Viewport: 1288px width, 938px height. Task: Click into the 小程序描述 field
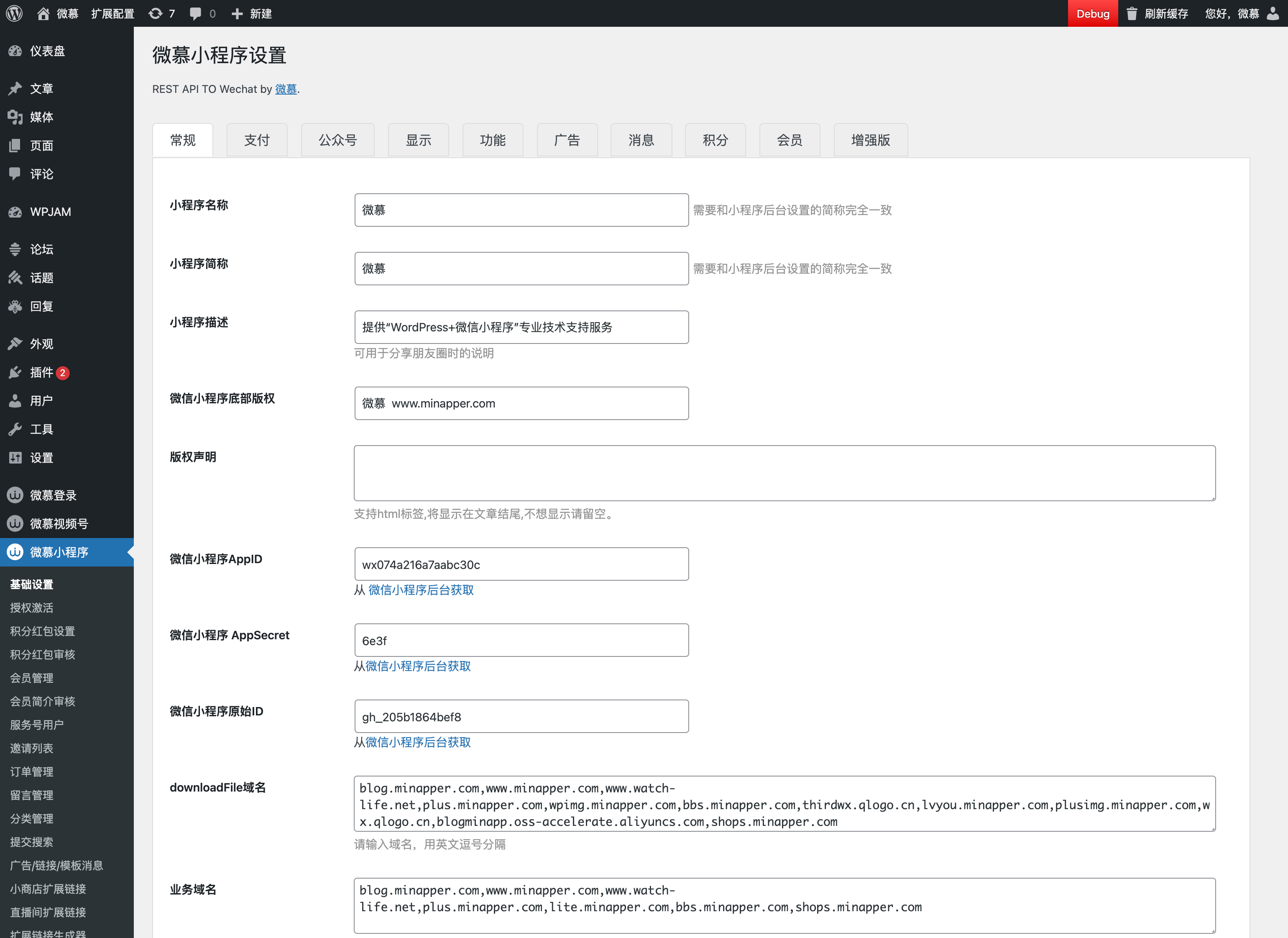coord(521,327)
